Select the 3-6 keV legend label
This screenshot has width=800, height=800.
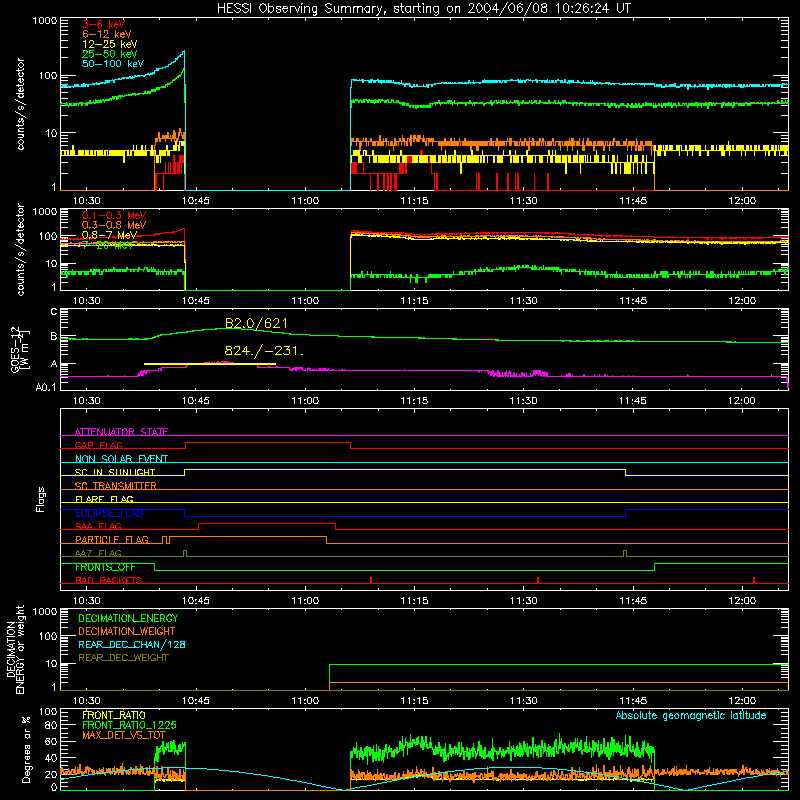103,24
